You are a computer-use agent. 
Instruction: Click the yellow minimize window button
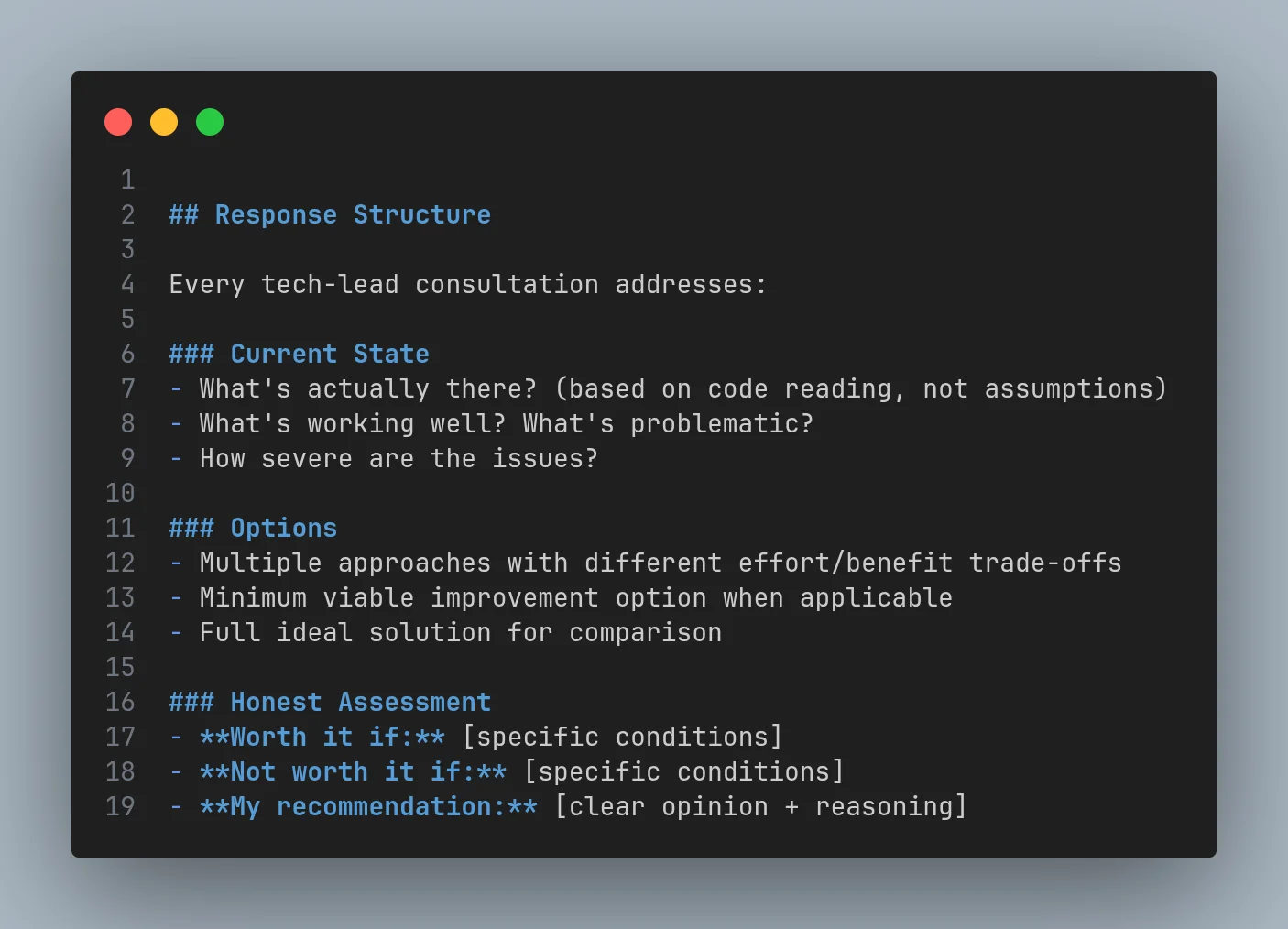pyautogui.click(x=164, y=122)
